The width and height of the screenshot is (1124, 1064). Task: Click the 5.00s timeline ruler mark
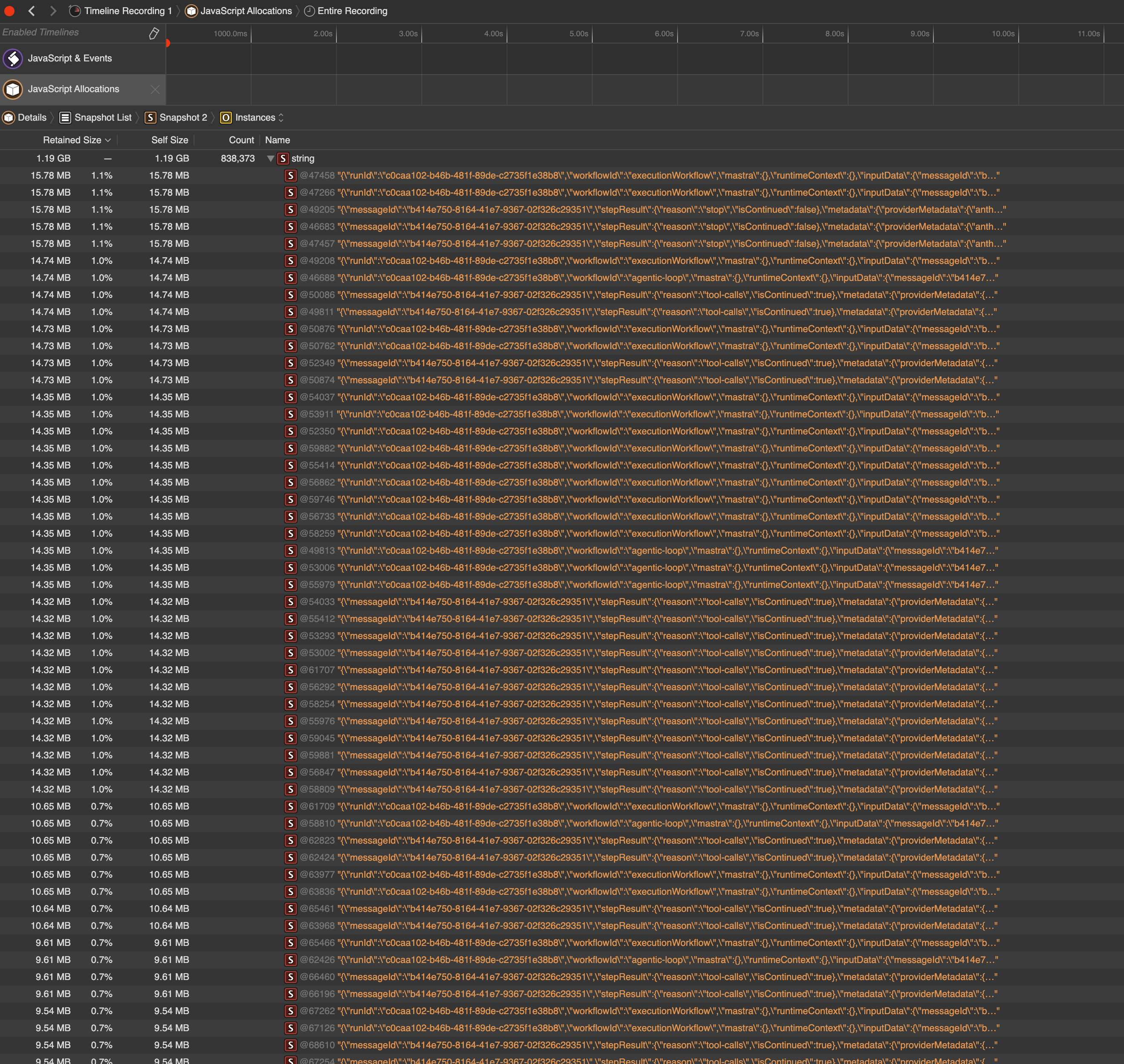[579, 34]
